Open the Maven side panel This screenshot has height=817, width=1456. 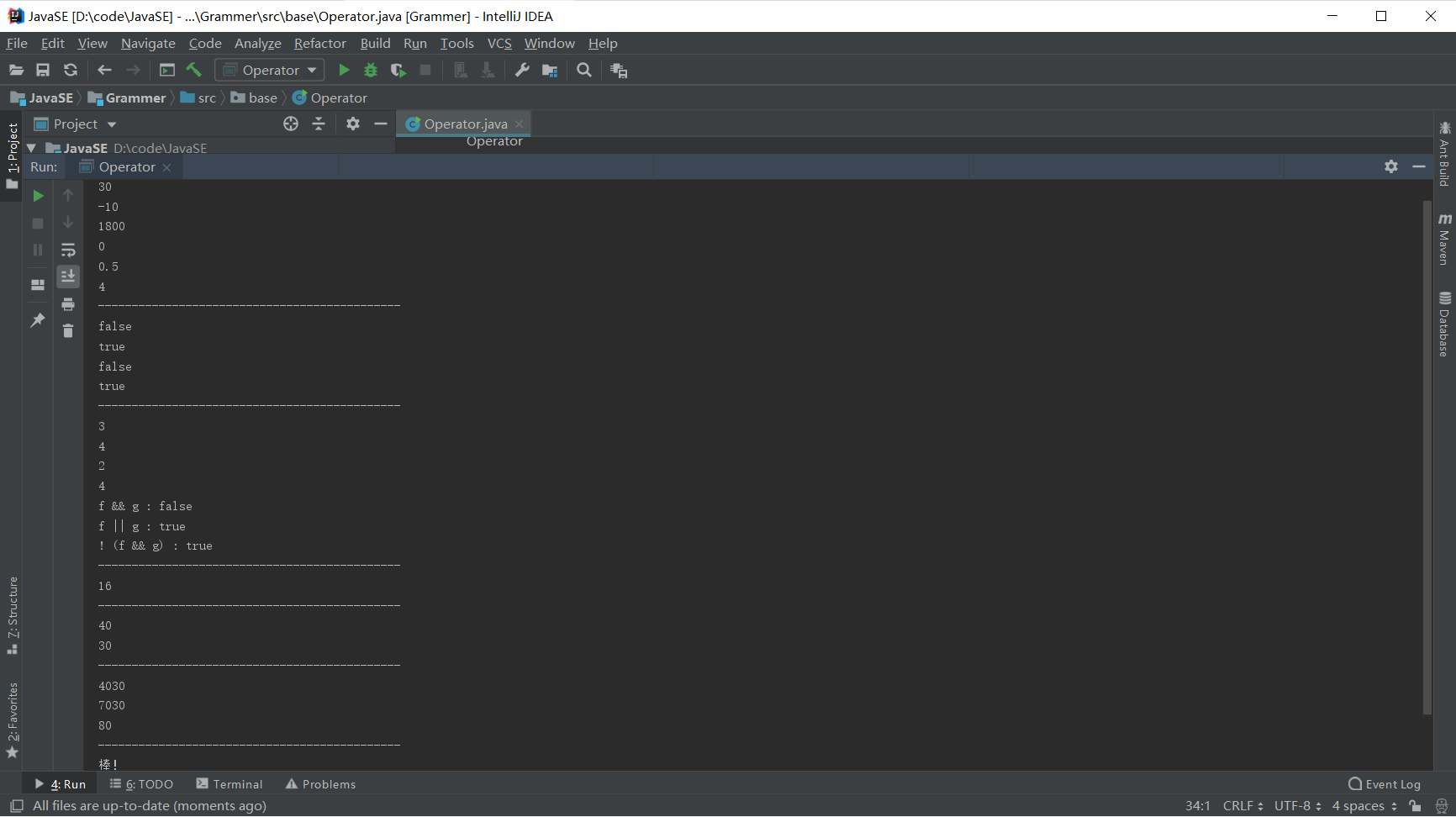point(1445,239)
